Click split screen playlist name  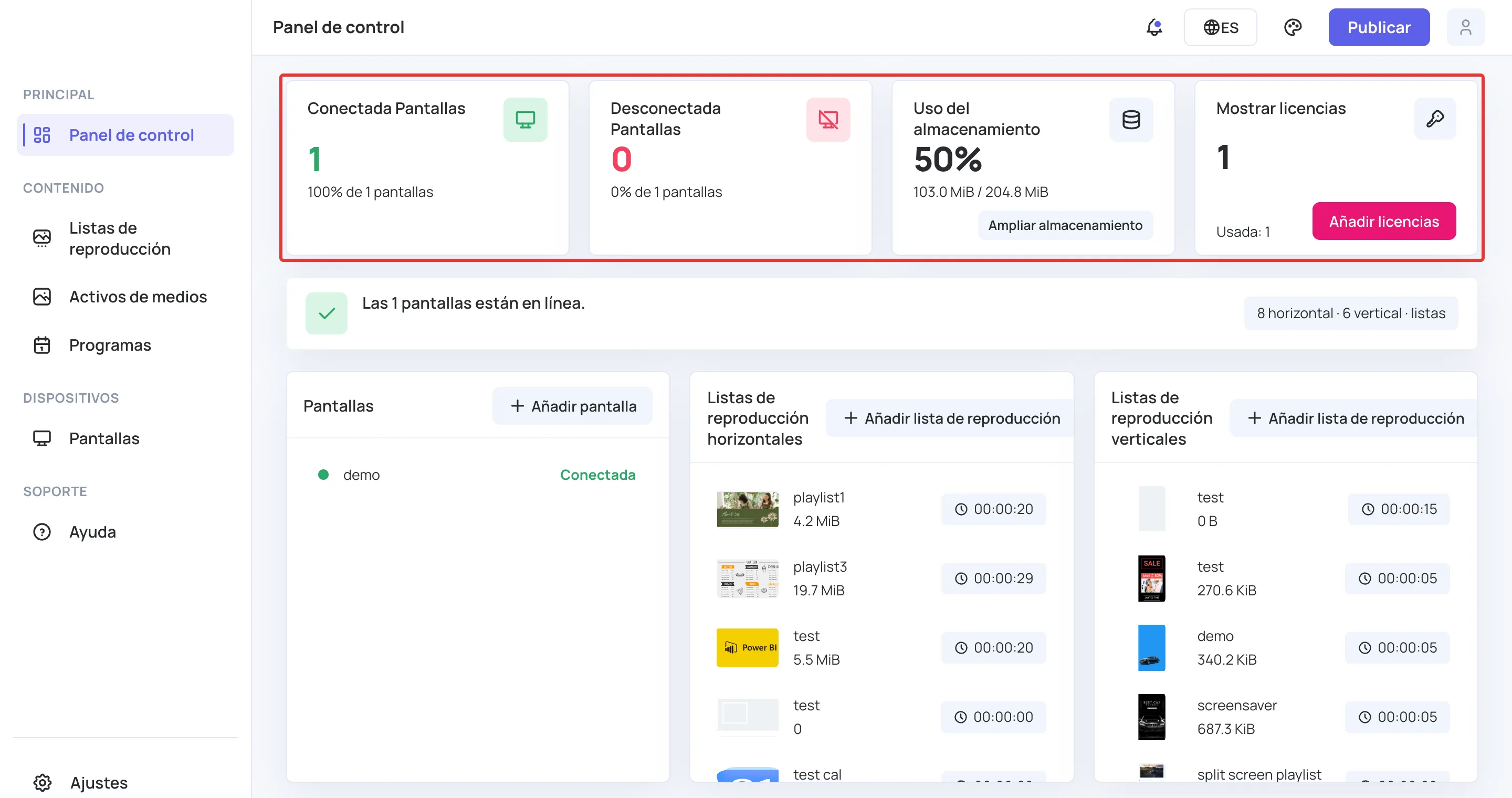point(1259,774)
